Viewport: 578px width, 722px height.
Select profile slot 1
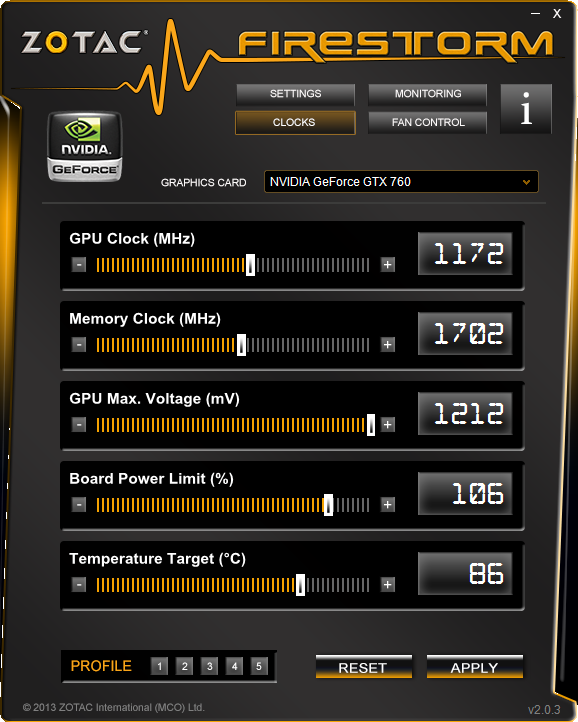click(x=159, y=666)
